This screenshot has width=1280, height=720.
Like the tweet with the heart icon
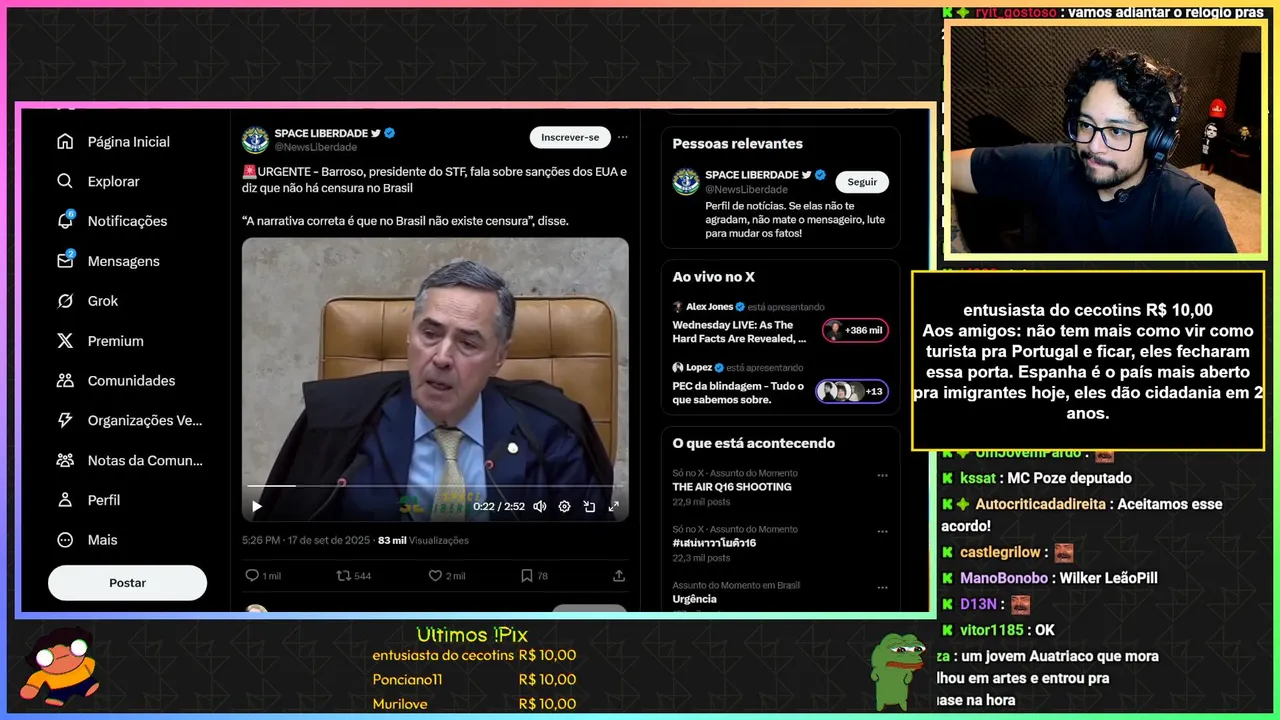click(435, 575)
